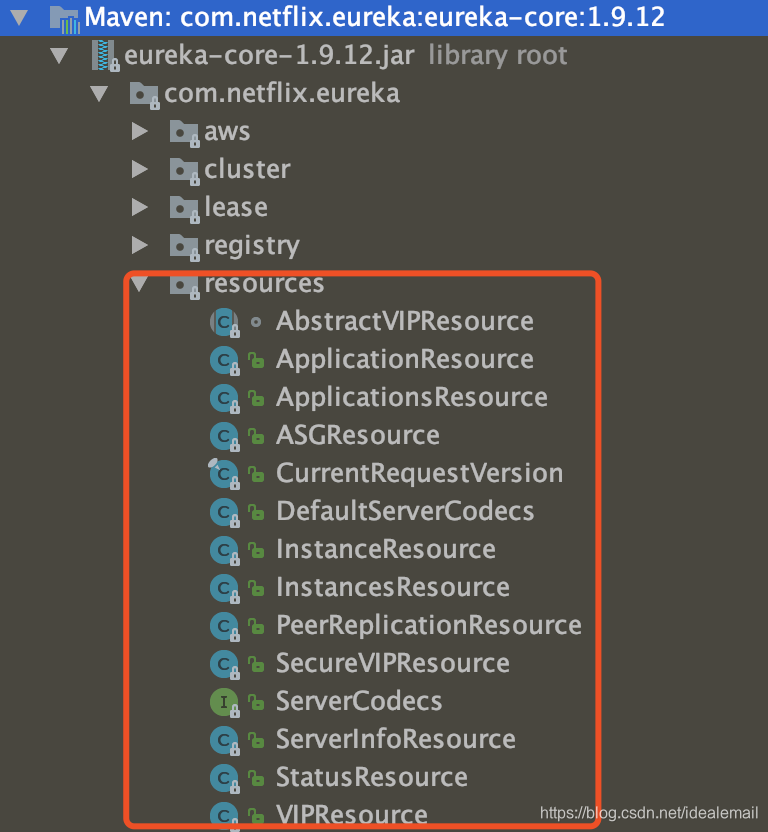Click the com.netflix.eureka package folder icon
The height and width of the screenshot is (832, 768).
tap(144, 95)
